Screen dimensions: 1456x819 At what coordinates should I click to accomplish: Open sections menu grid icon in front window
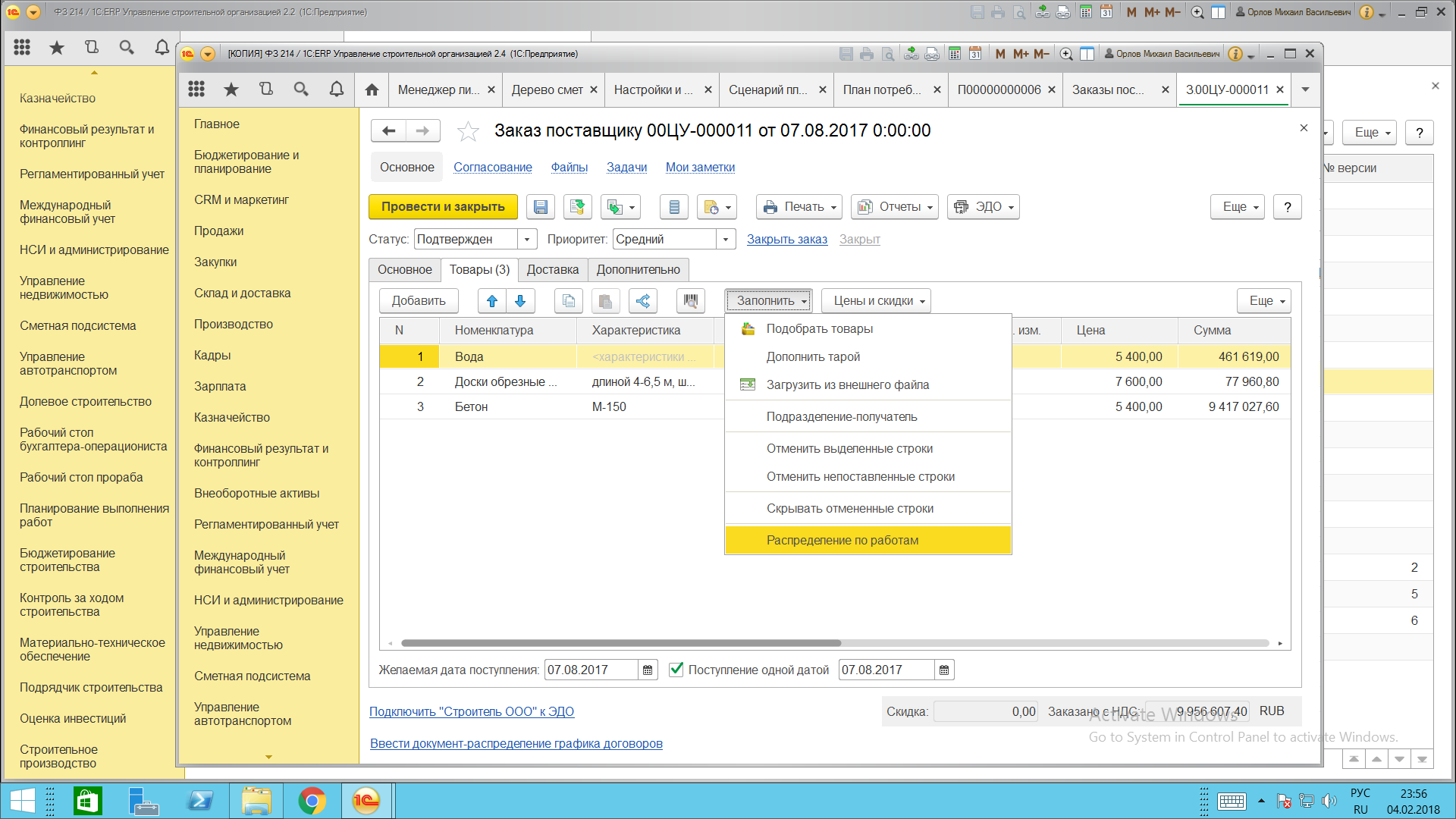[x=196, y=89]
